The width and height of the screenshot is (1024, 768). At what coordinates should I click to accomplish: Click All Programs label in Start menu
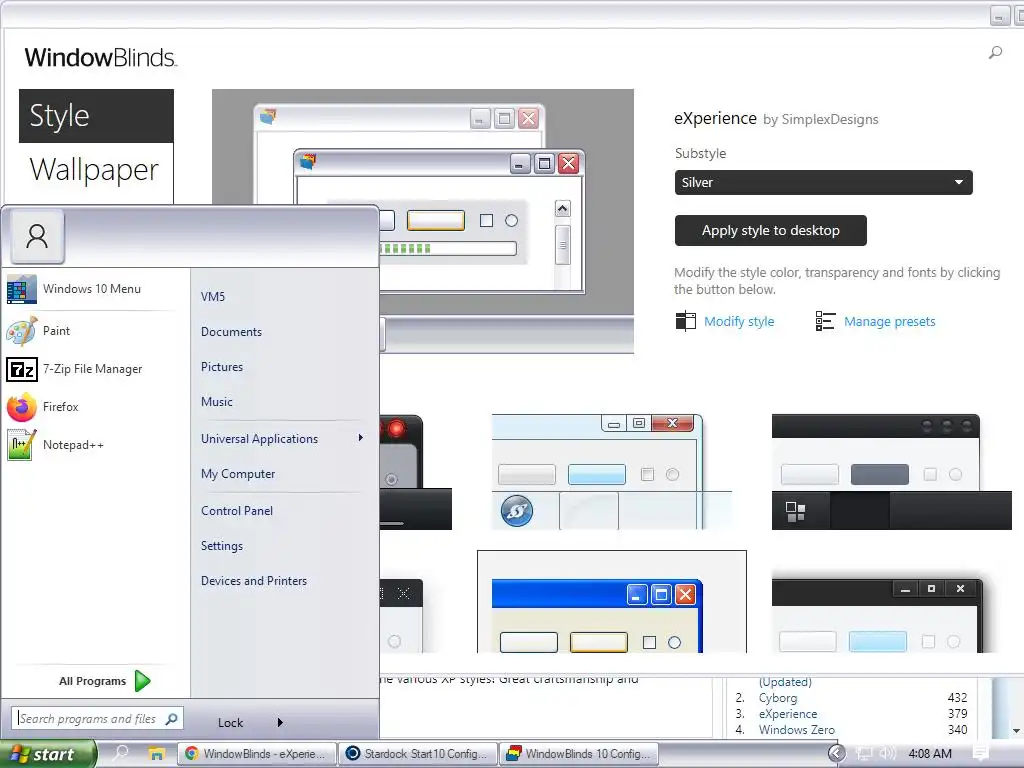[x=92, y=681]
